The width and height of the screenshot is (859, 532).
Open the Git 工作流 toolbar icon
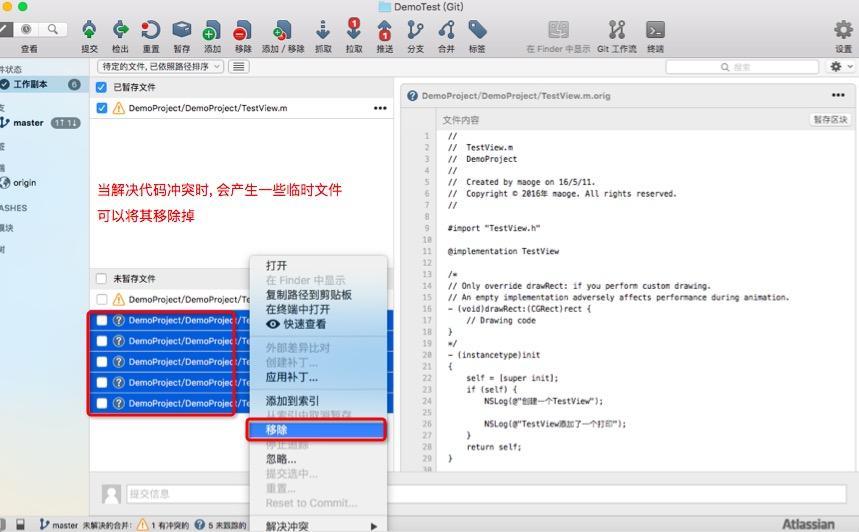tap(617, 30)
